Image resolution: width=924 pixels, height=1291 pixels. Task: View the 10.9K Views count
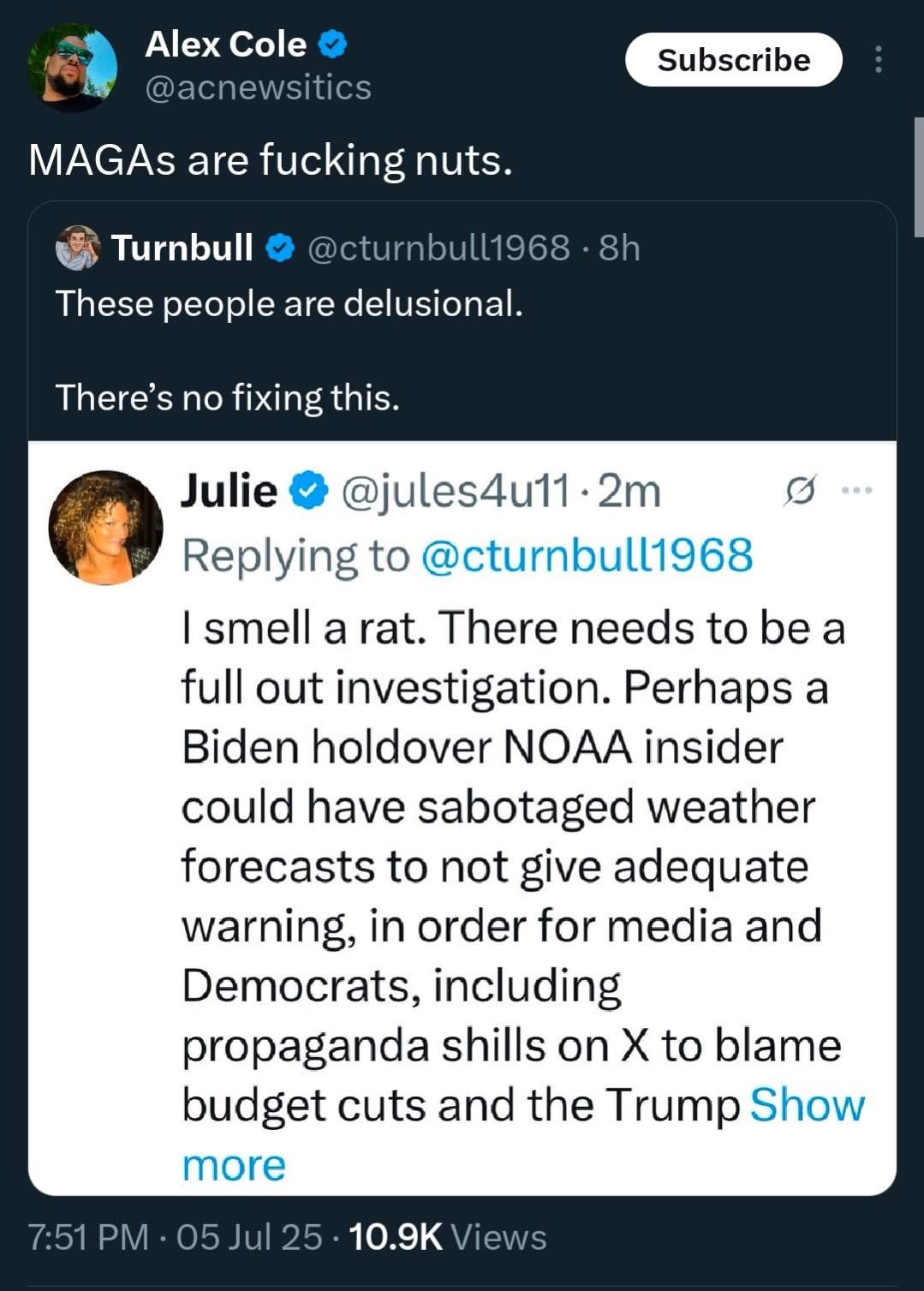[448, 1238]
